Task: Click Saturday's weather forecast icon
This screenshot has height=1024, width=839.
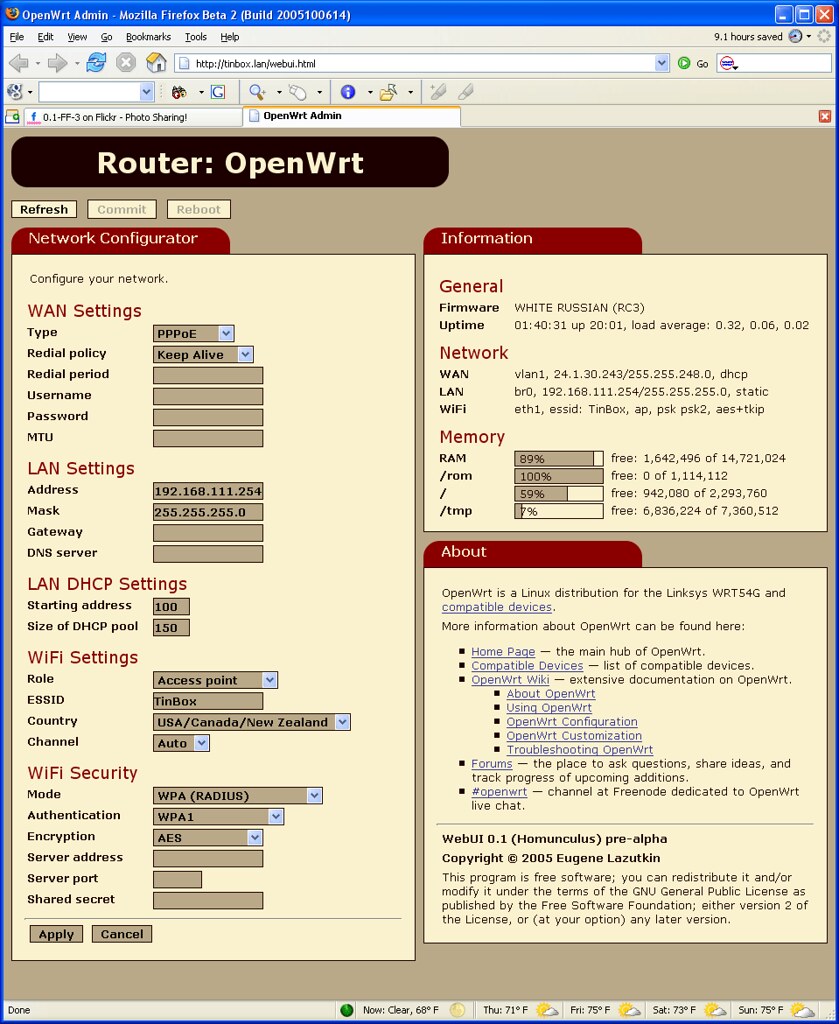Action: click(x=716, y=1010)
